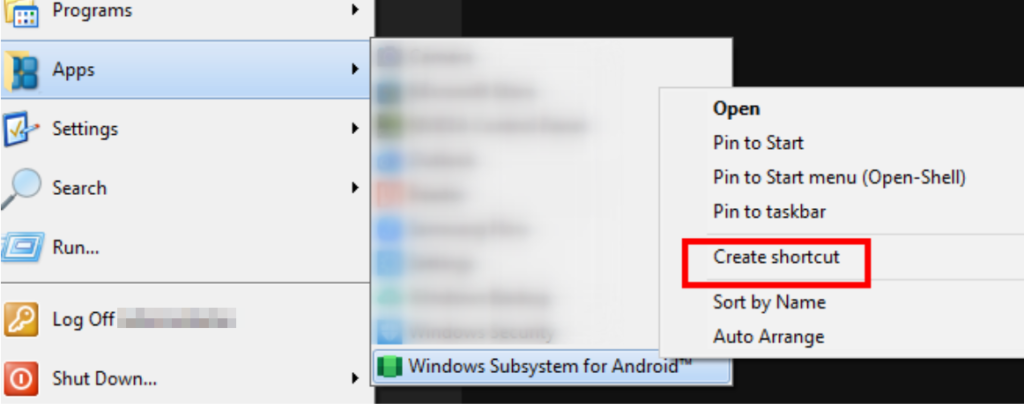The width and height of the screenshot is (1024, 410).
Task: Click the Run window icon
Action: coord(22,248)
